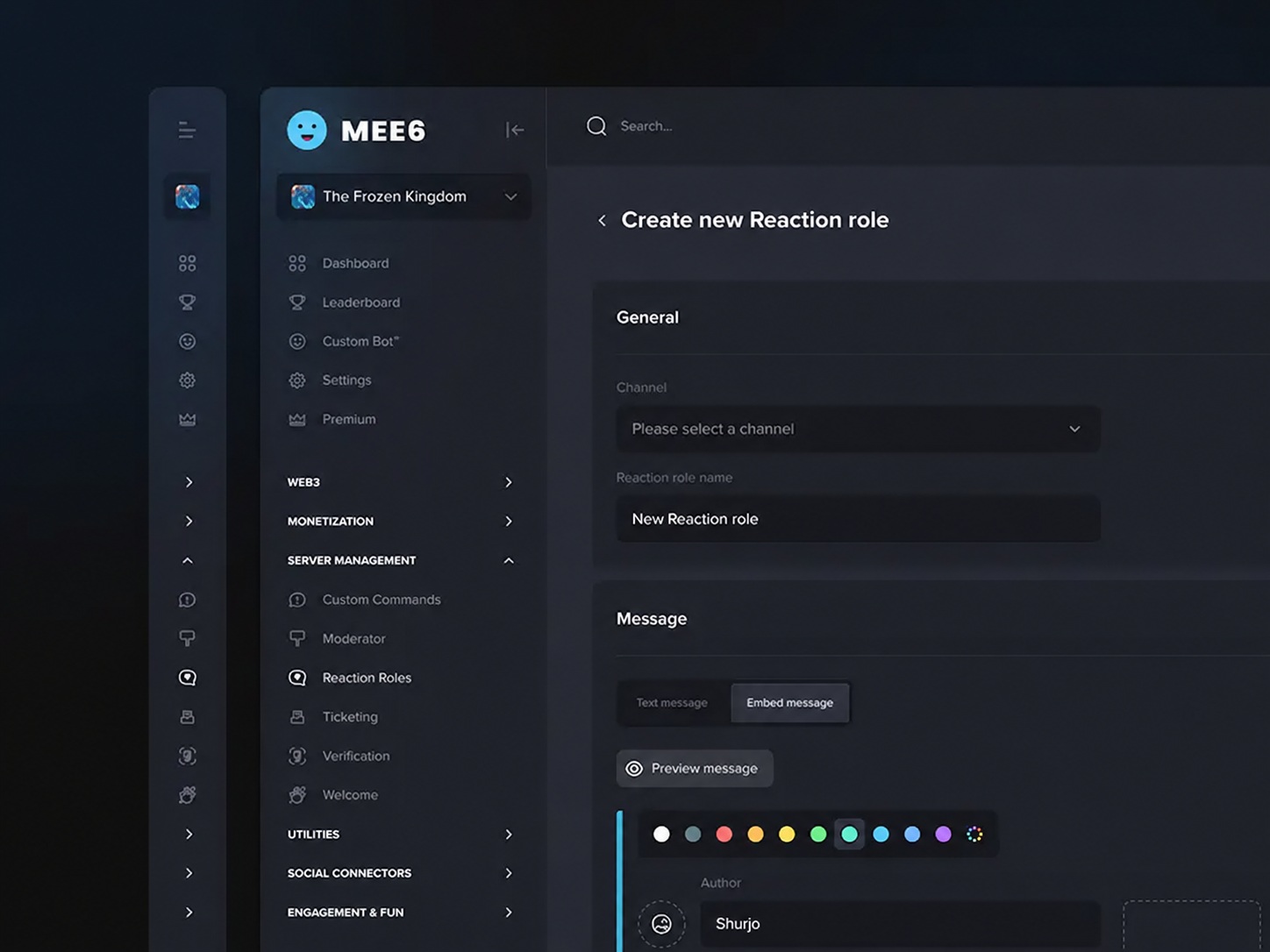Click the trophy icon in the slim rail
Viewport: 1270px width, 952px height.
187,302
